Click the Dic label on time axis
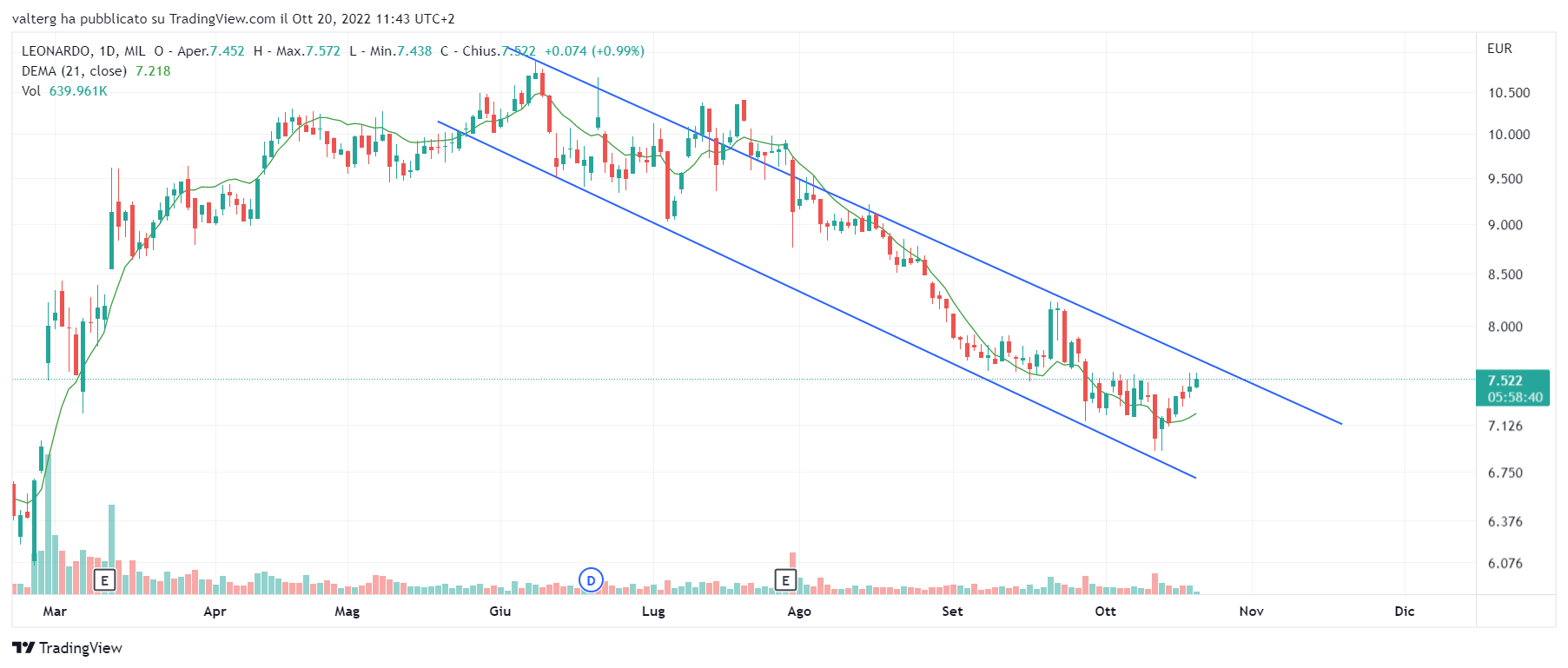1568x668 pixels. coord(1405,612)
